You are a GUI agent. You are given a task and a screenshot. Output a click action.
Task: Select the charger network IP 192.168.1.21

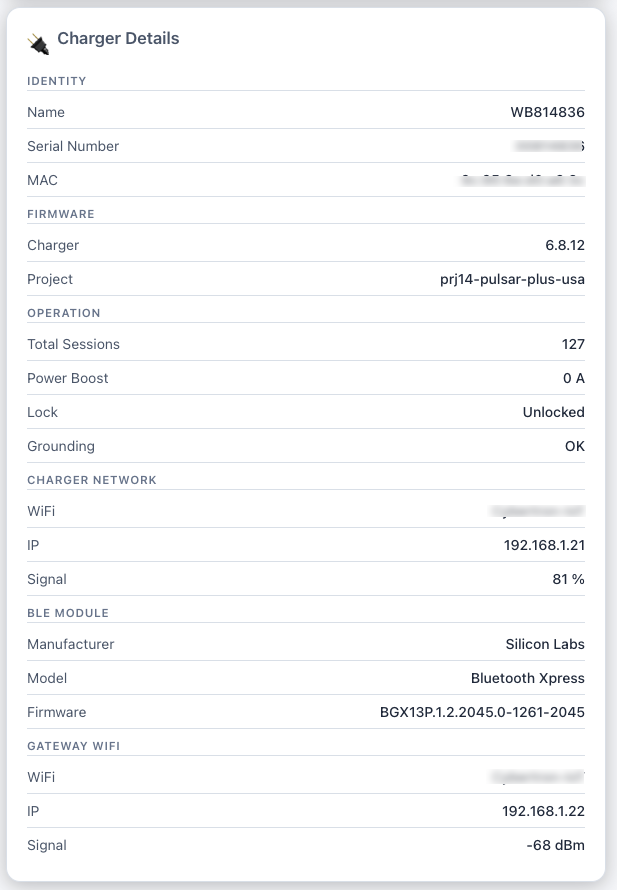point(544,545)
